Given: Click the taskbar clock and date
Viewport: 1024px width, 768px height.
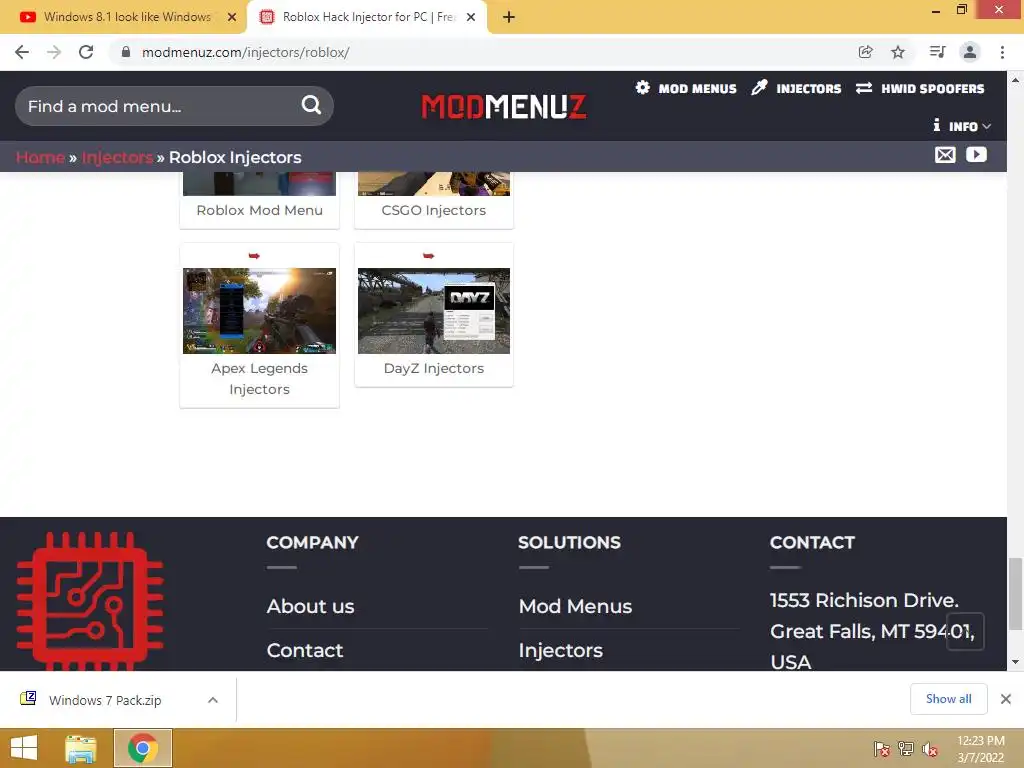Looking at the screenshot, I should tap(980, 749).
